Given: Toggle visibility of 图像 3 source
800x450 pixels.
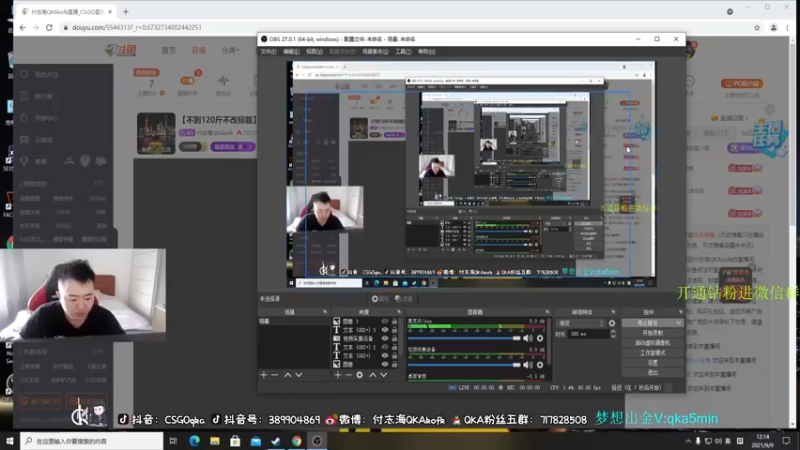Looking at the screenshot, I should tap(385, 321).
